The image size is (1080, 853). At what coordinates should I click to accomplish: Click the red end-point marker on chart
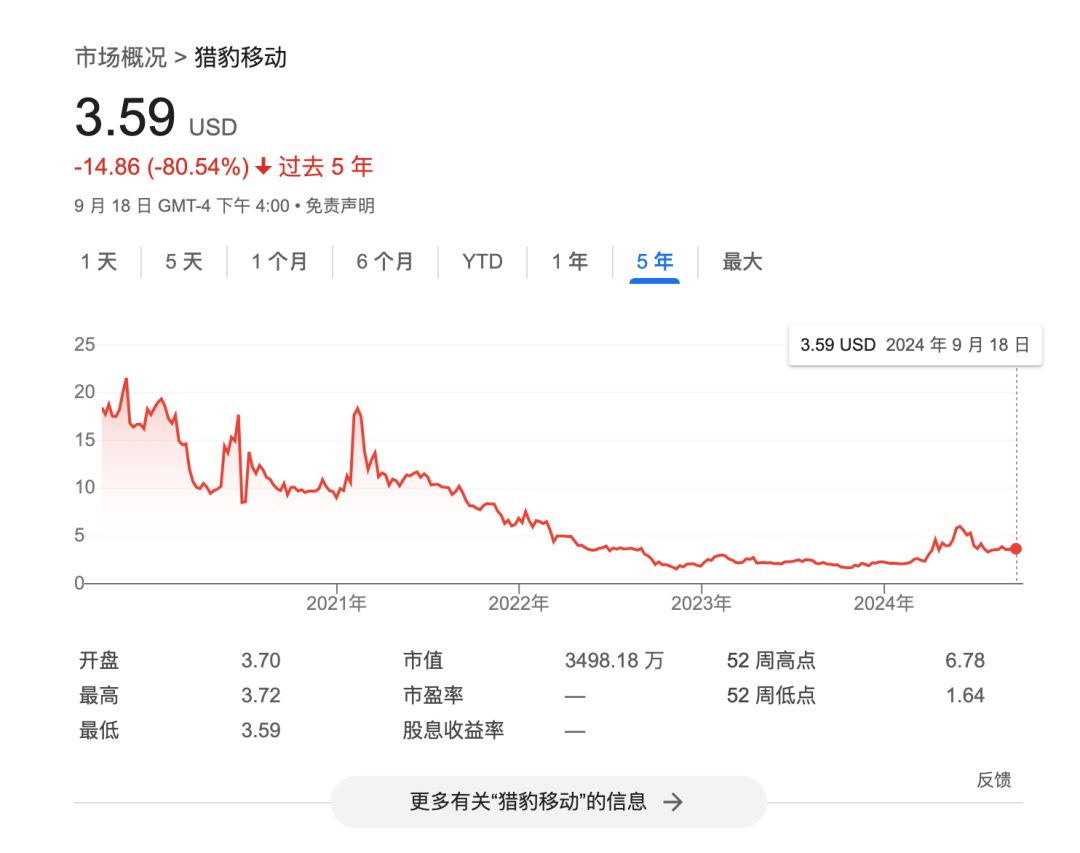click(x=1016, y=549)
